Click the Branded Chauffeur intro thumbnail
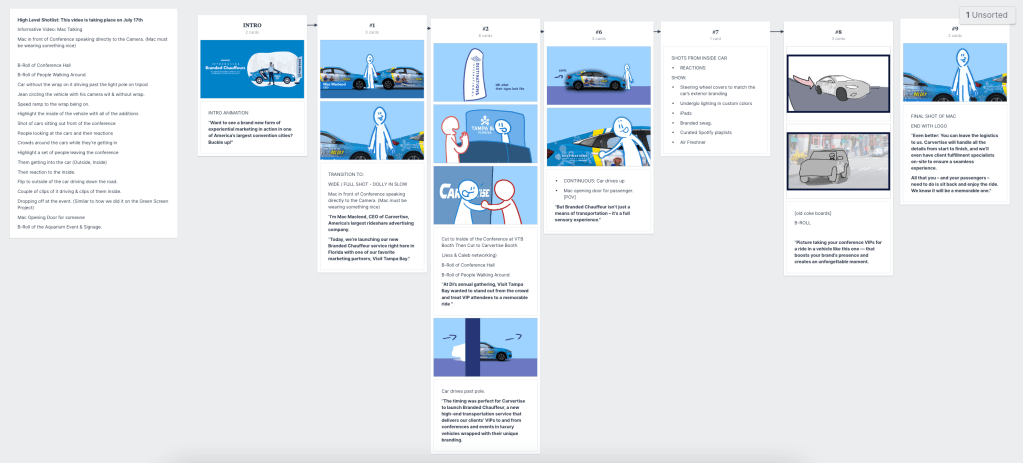 [252, 69]
